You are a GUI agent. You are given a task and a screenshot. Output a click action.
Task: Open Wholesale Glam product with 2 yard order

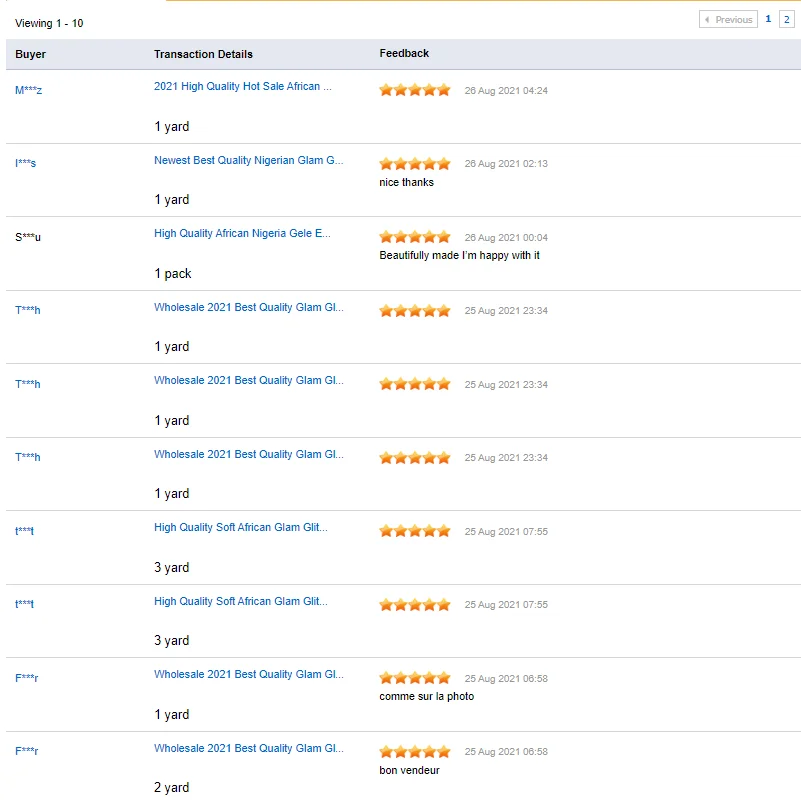249,748
